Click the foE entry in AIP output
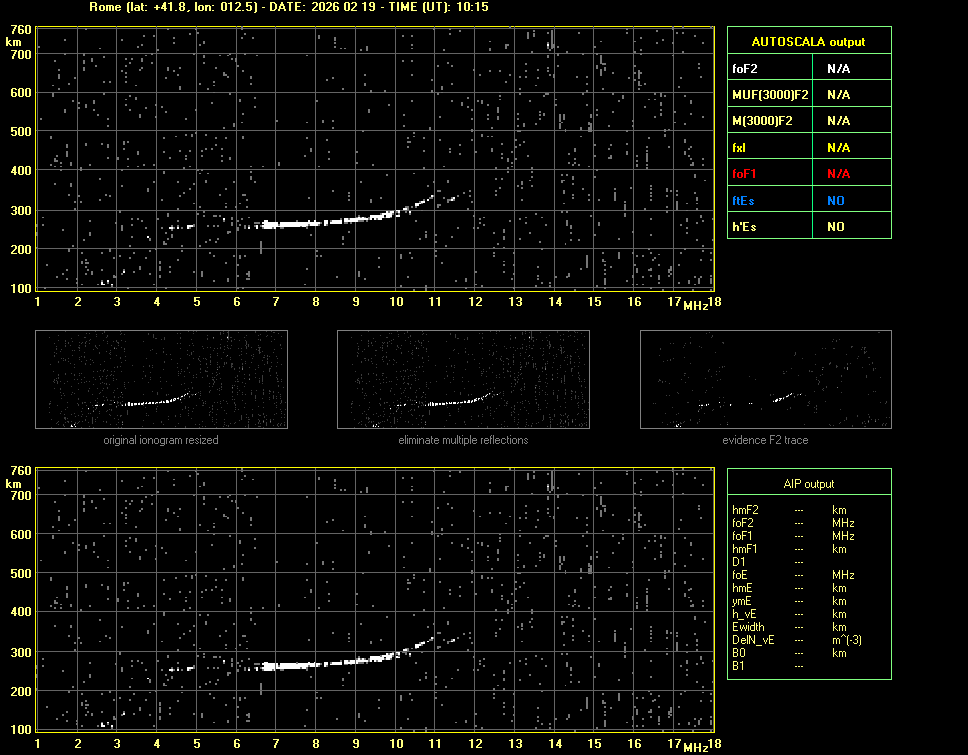 point(740,575)
